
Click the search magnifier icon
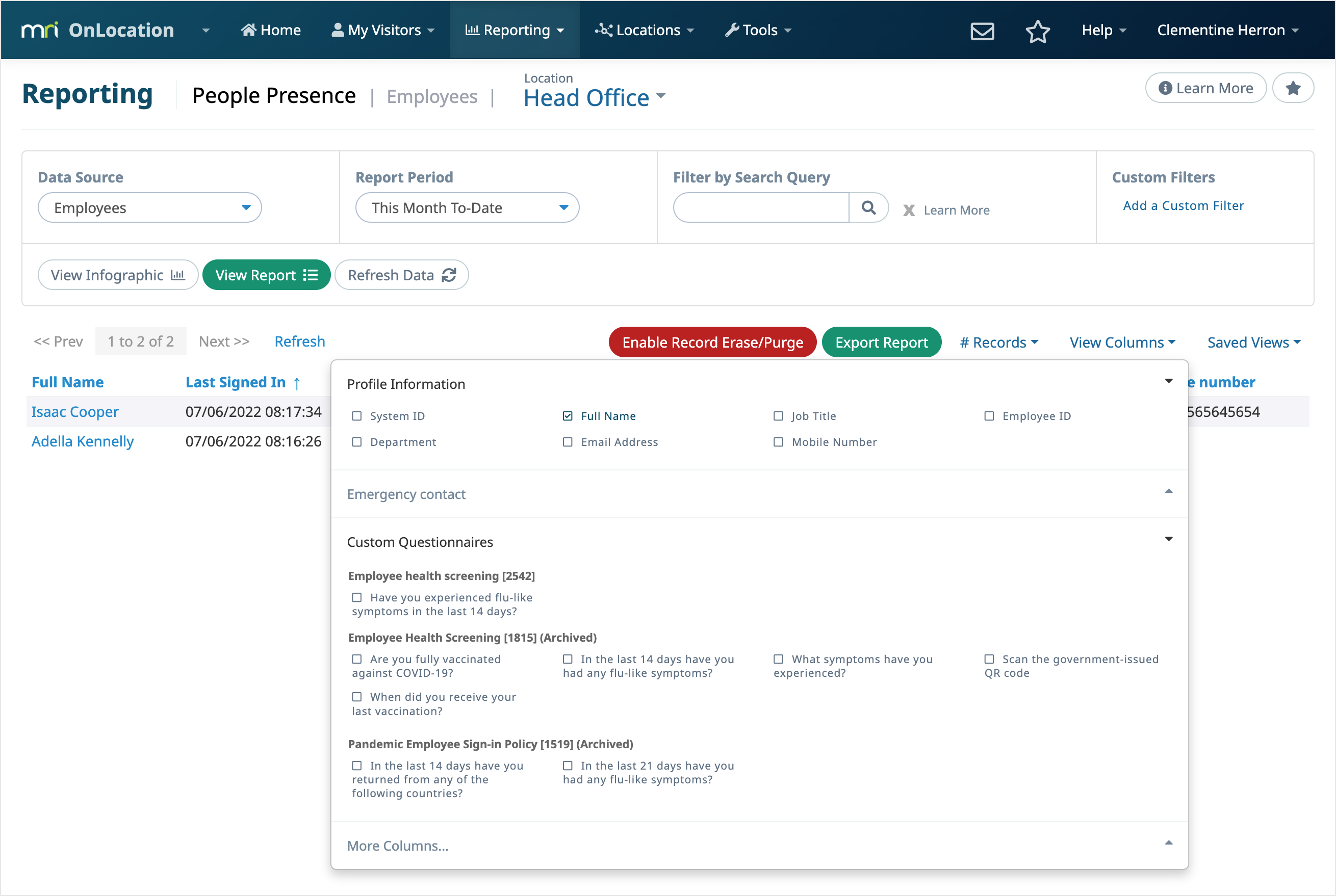coord(868,207)
